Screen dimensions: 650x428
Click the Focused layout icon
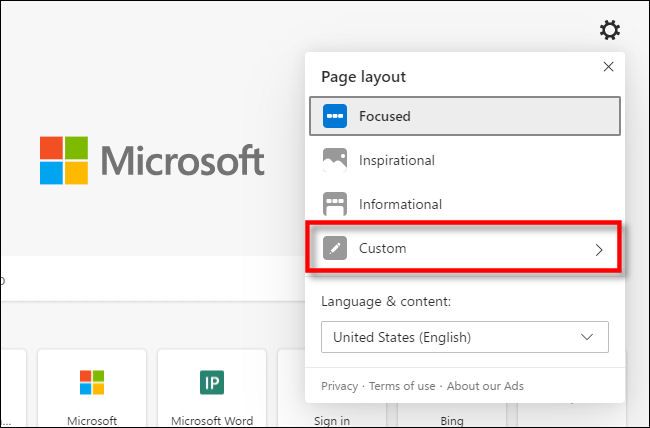pos(334,116)
